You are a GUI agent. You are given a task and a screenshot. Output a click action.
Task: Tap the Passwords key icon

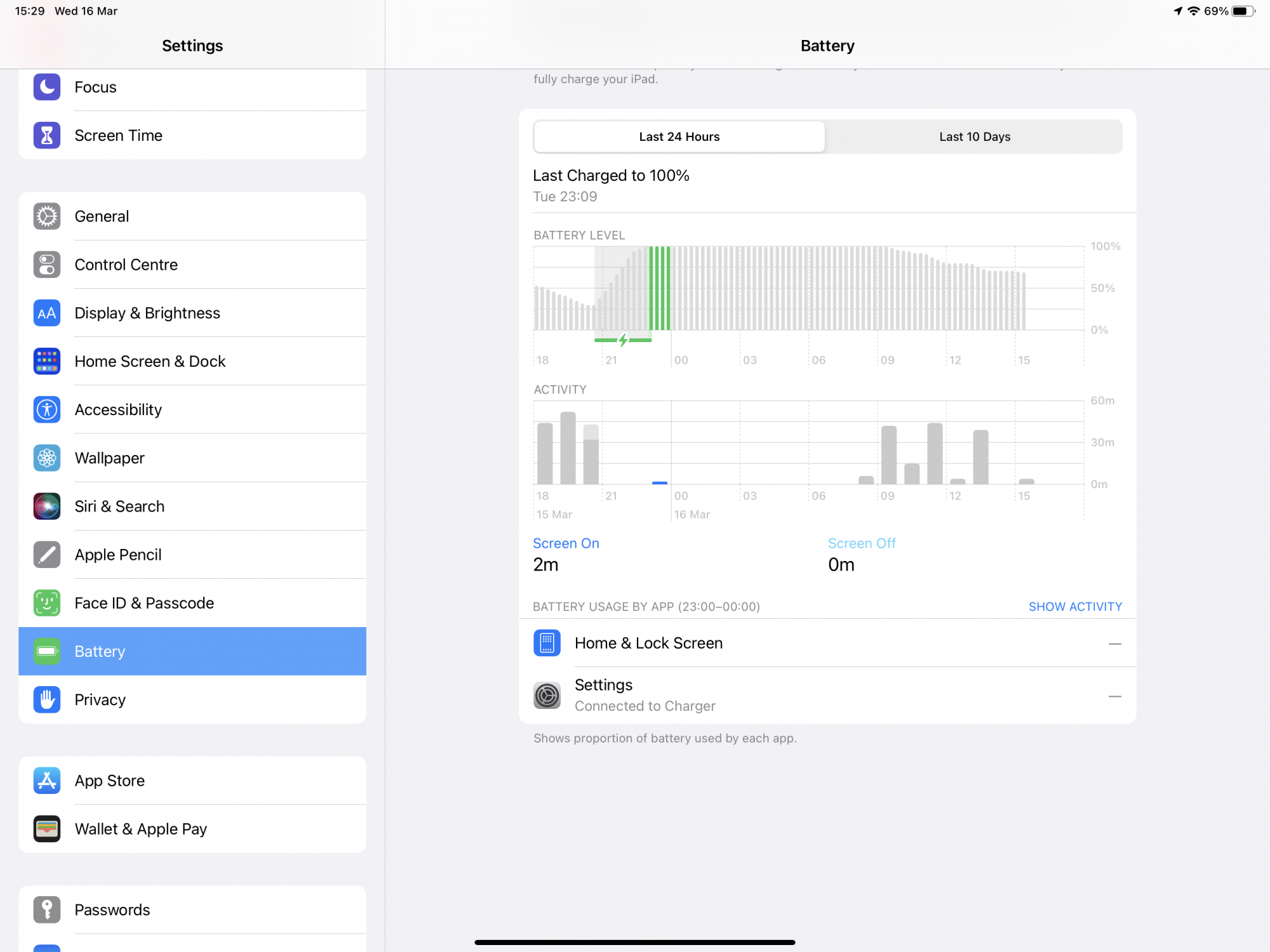[46, 909]
